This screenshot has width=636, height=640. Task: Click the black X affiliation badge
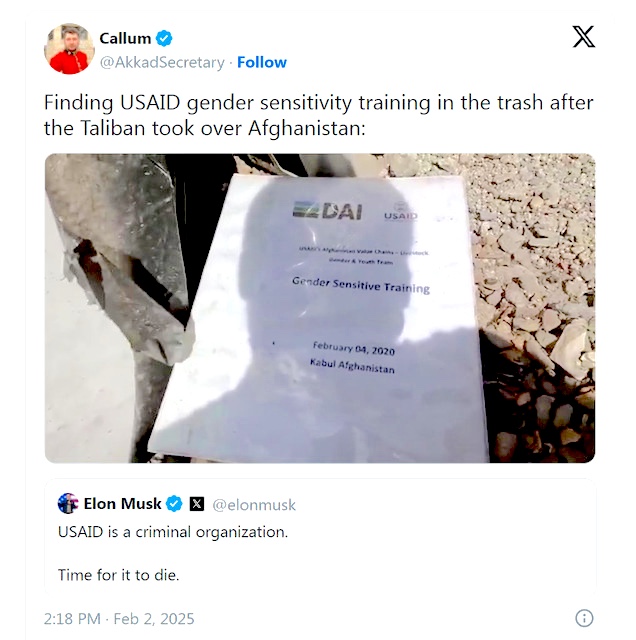pos(197,504)
